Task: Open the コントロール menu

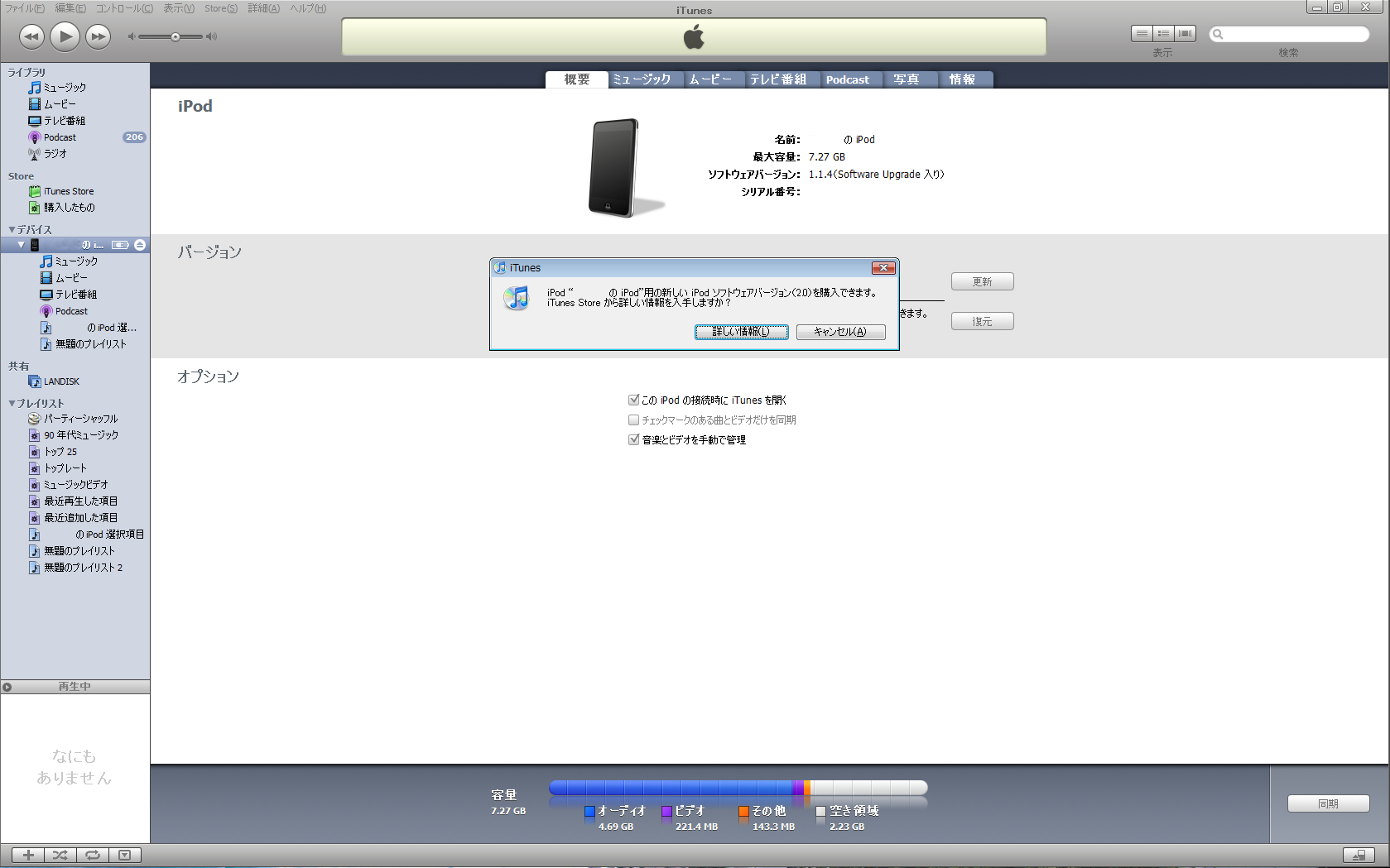Action: click(124, 8)
